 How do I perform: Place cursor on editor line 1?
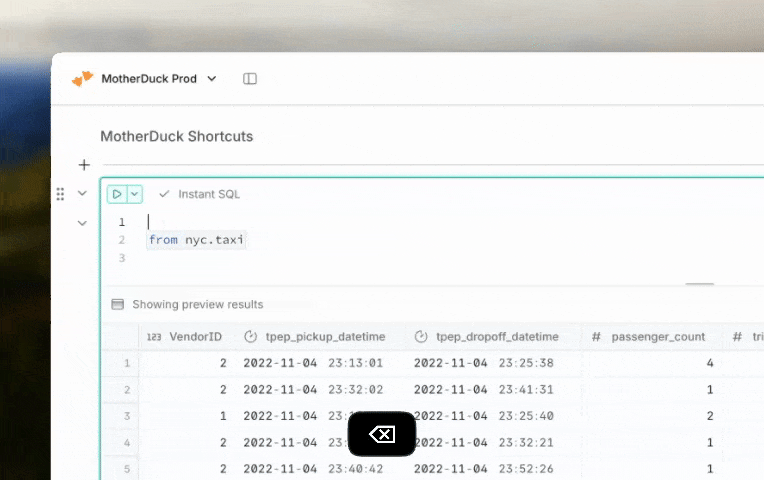tap(300, 222)
